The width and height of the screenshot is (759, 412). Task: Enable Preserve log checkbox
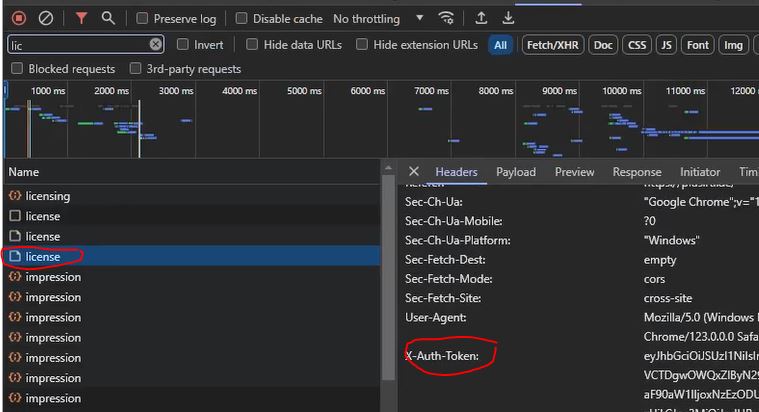[142, 18]
